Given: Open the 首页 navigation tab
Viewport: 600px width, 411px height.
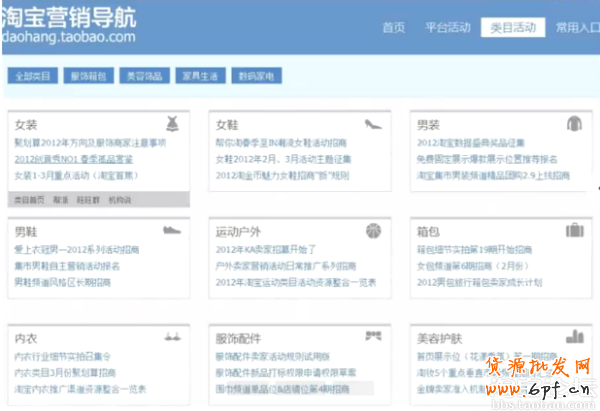Looking at the screenshot, I should tap(394, 27).
